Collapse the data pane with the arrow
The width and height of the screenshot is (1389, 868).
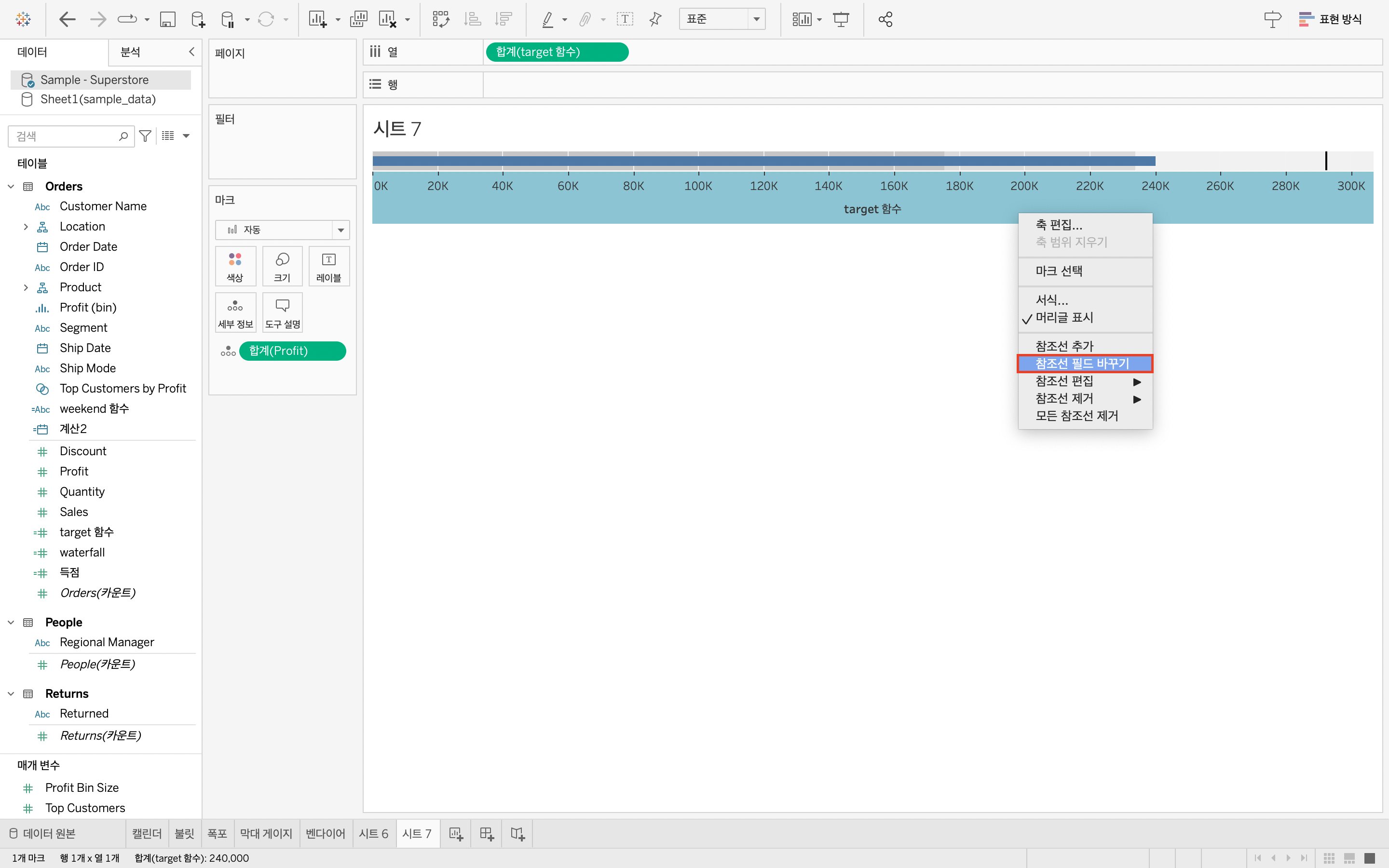click(x=191, y=52)
